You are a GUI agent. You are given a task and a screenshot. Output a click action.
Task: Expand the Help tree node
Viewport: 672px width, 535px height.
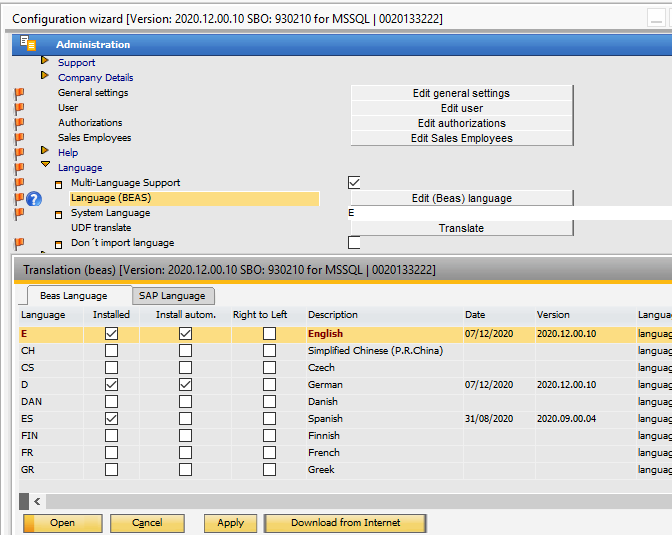click(45, 152)
